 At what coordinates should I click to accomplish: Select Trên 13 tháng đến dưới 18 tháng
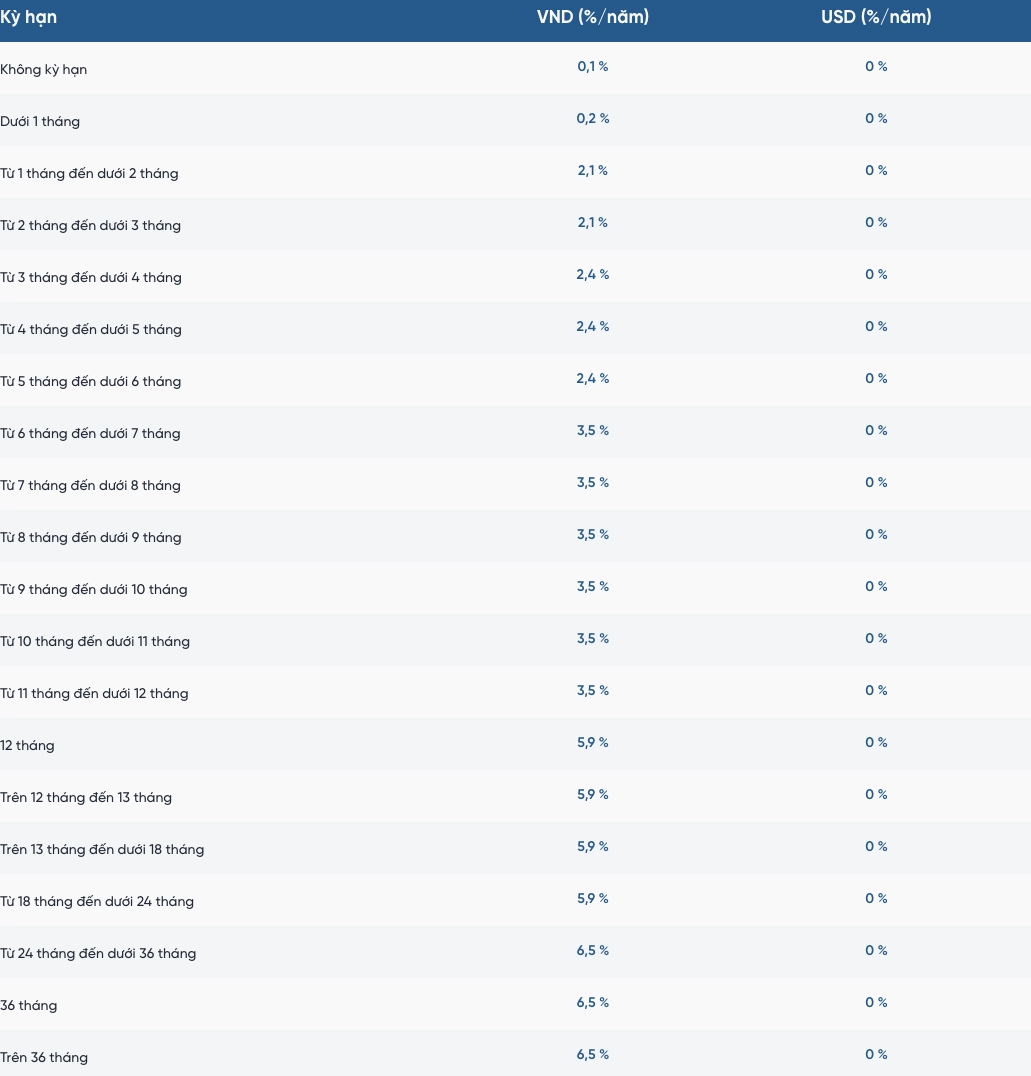102,850
